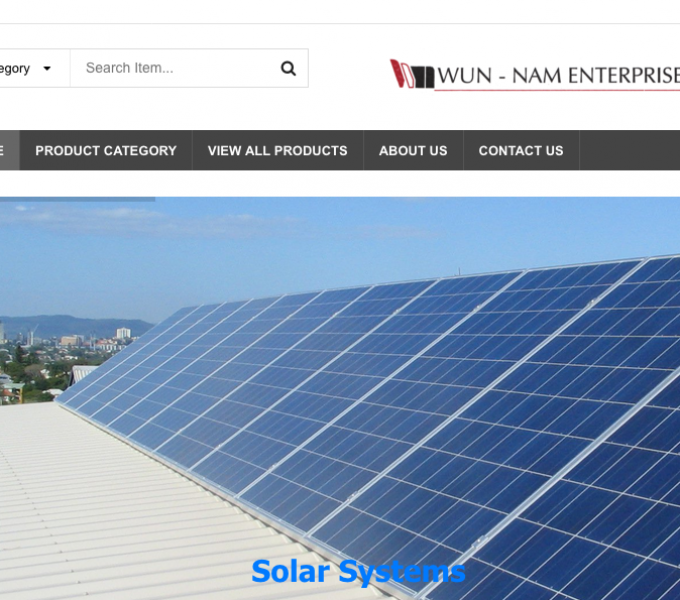680x600 pixels.
Task: Open the category dropdown caret arrow
Action: (47, 68)
